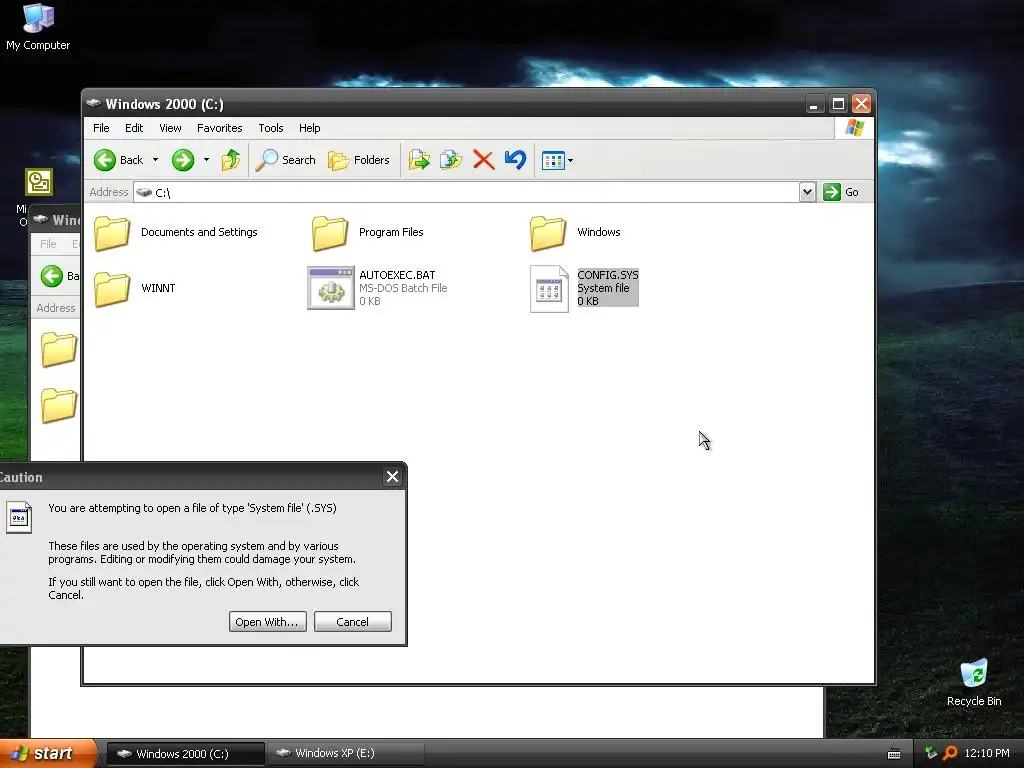Select the Program Files folder

click(x=368, y=233)
